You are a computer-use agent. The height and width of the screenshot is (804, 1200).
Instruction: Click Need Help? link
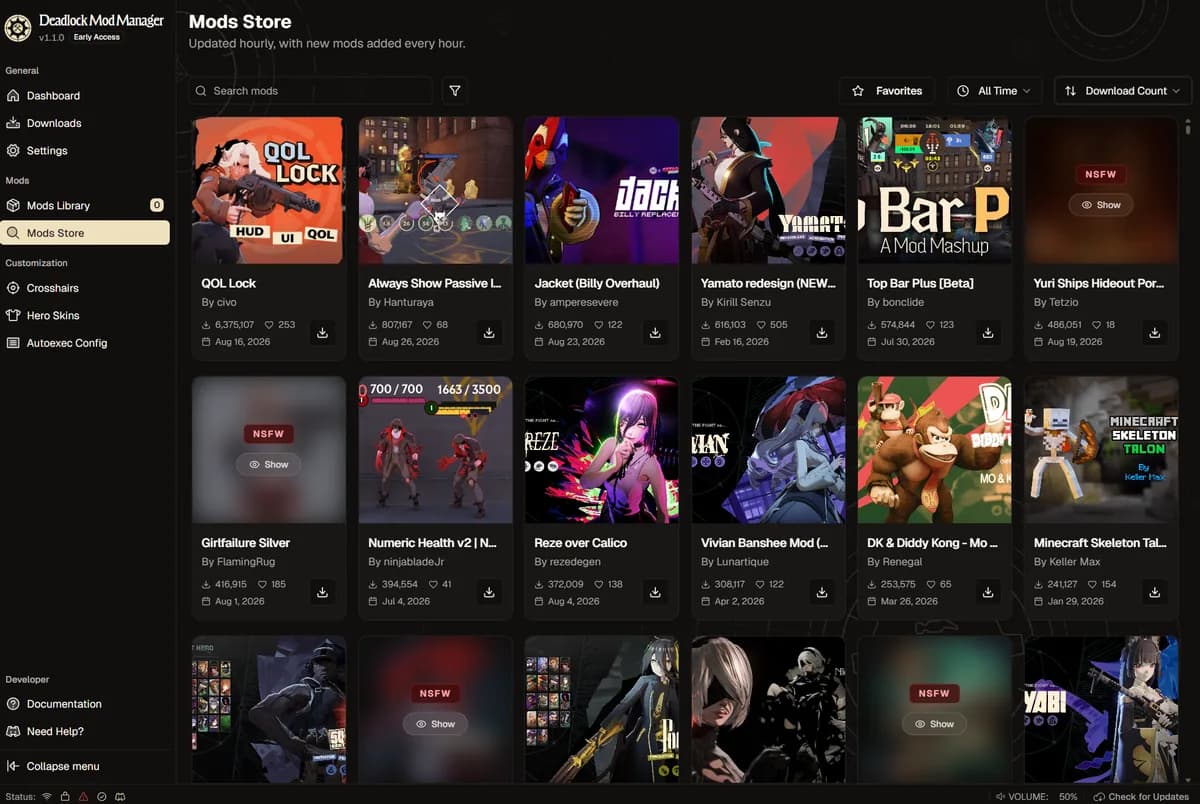[86, 731]
